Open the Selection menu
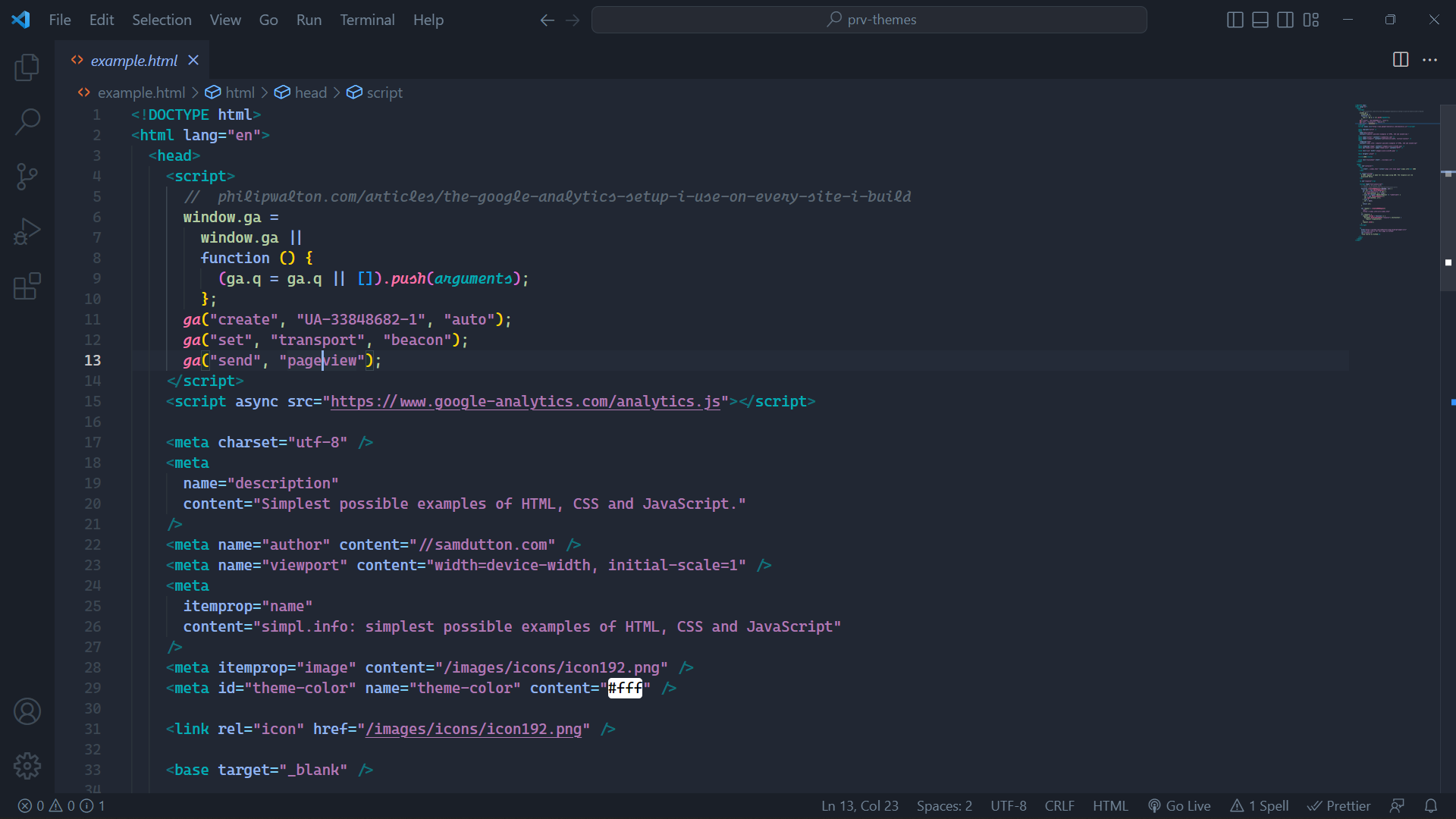The height and width of the screenshot is (819, 1456). tap(162, 20)
